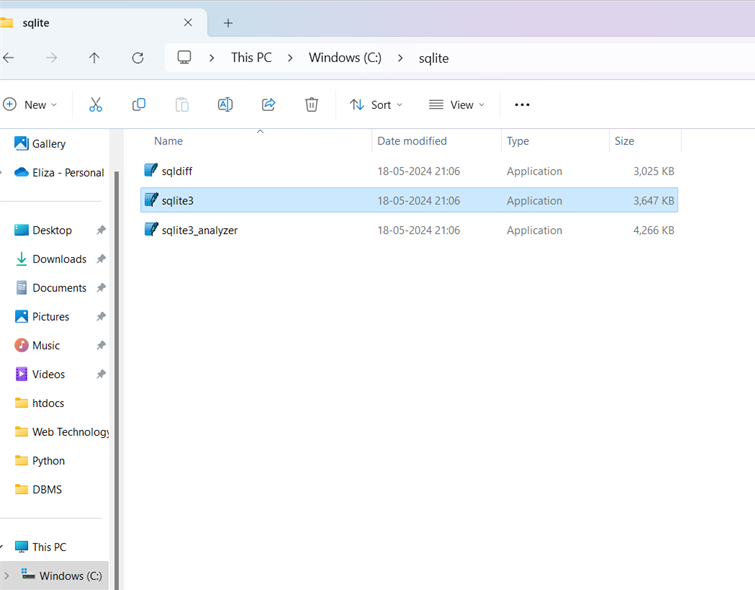The height and width of the screenshot is (590, 755).
Task: Open the Sort dropdown menu
Action: point(377,105)
